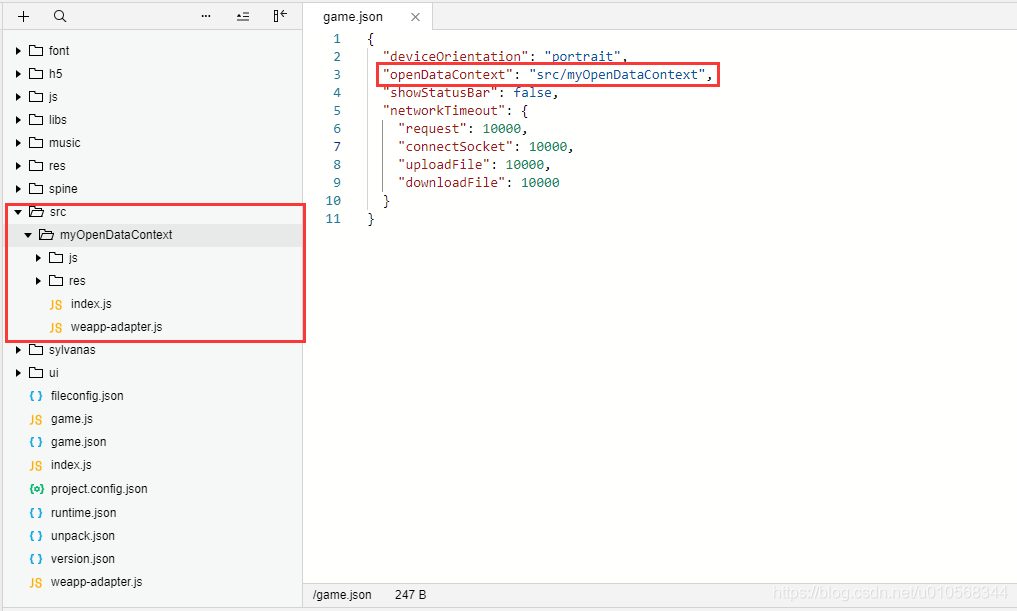Click the "deviceOrientation" key in code

(x=455, y=56)
